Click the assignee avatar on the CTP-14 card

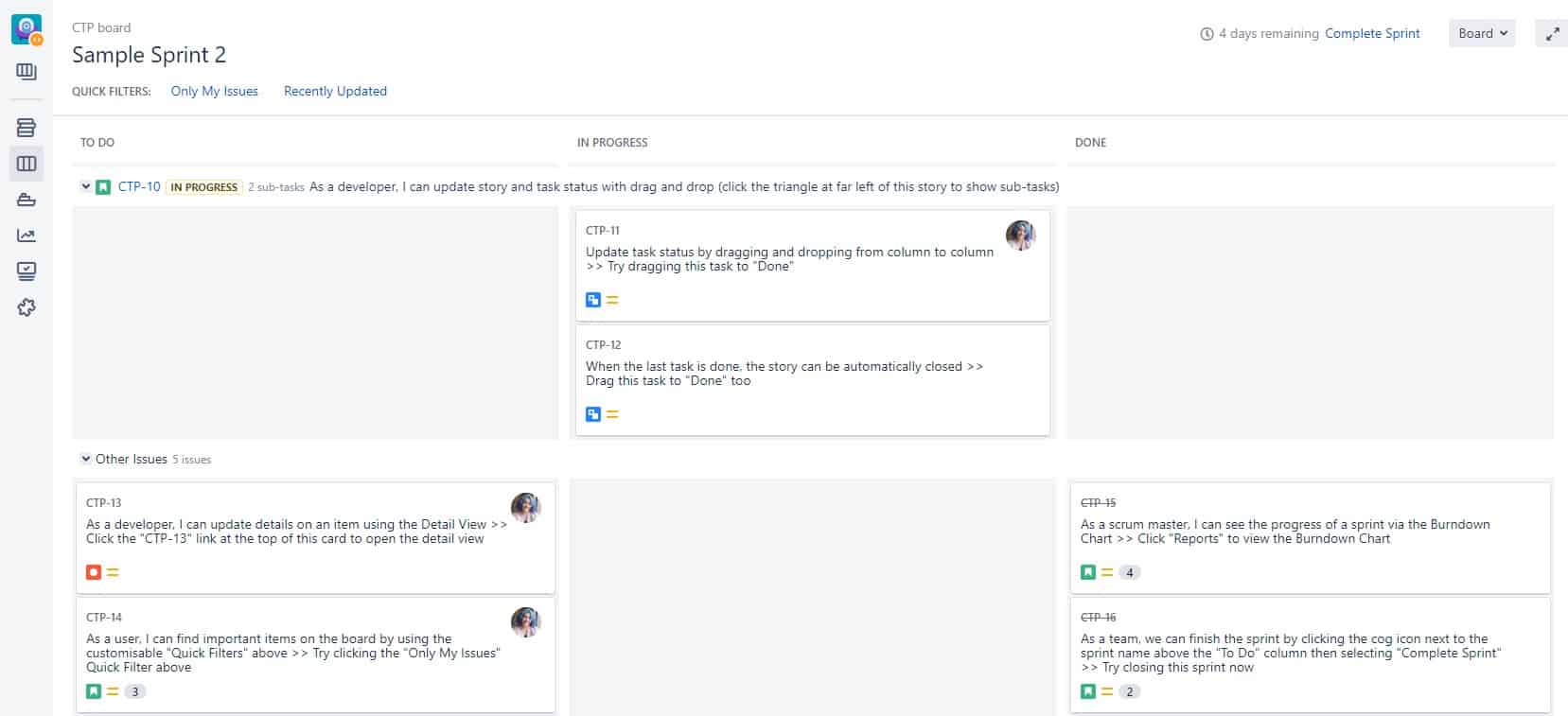525,621
